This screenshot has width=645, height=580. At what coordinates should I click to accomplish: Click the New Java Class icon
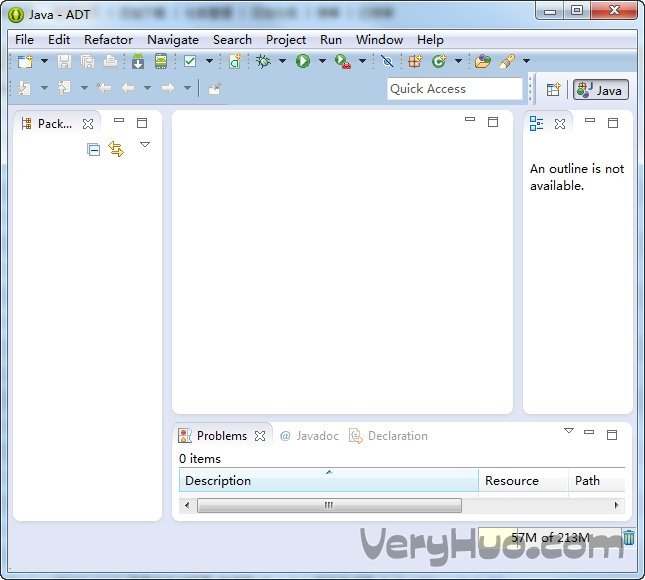pyautogui.click(x=439, y=61)
